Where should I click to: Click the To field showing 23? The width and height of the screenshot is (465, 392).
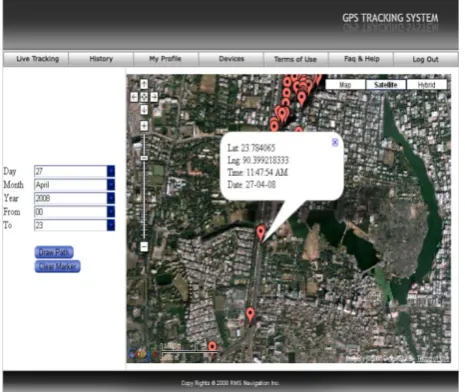[71, 225]
